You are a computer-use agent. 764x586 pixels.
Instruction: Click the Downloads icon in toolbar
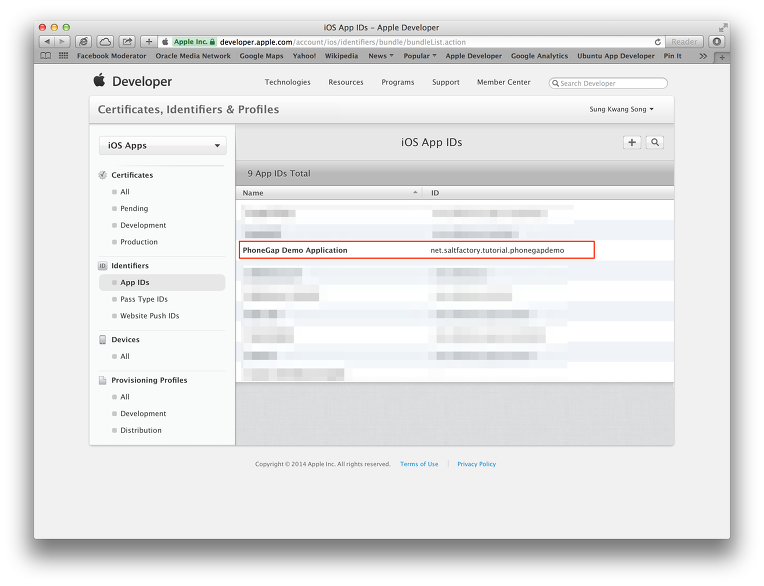(717, 42)
